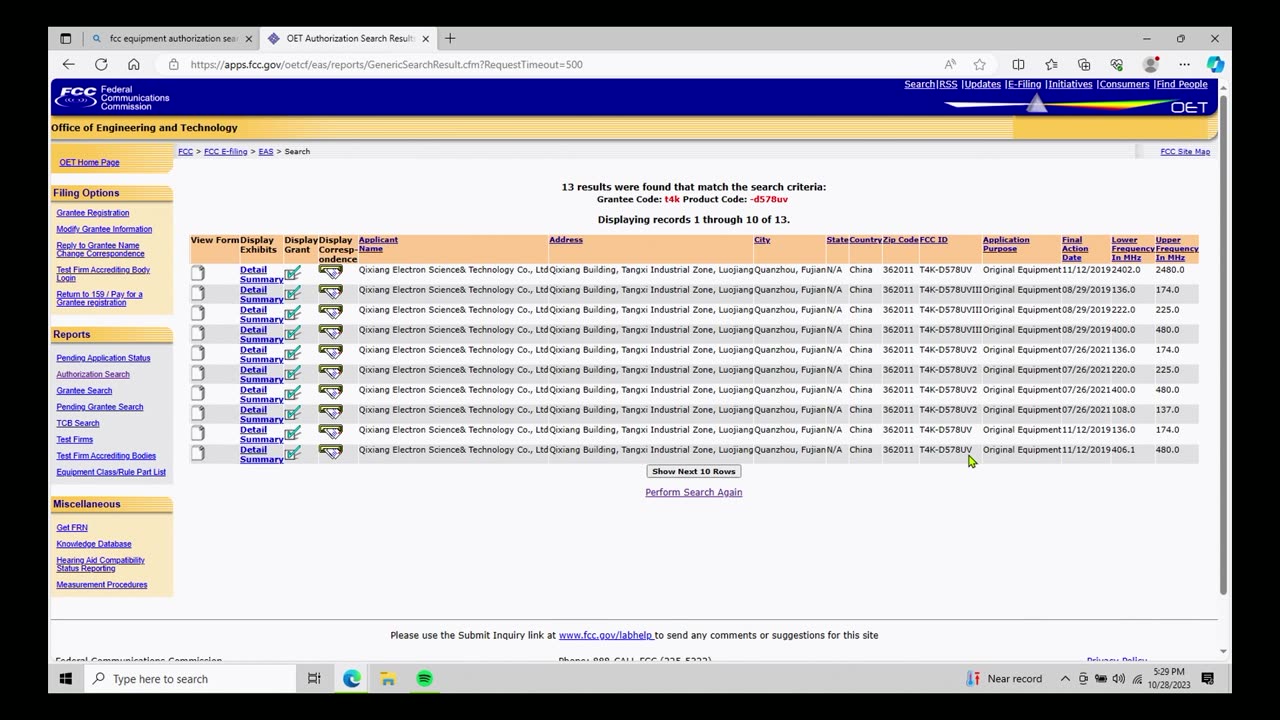Display Grant icon for 406.1 MHz row
This screenshot has width=1280, height=720.
click(x=292, y=453)
